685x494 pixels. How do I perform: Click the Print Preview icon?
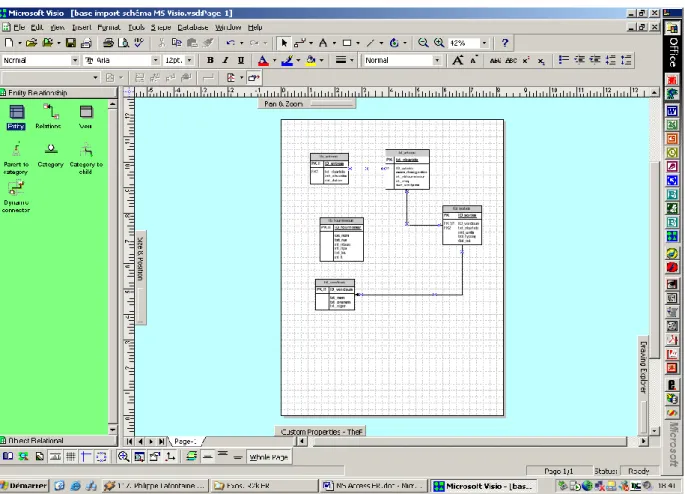pos(124,43)
